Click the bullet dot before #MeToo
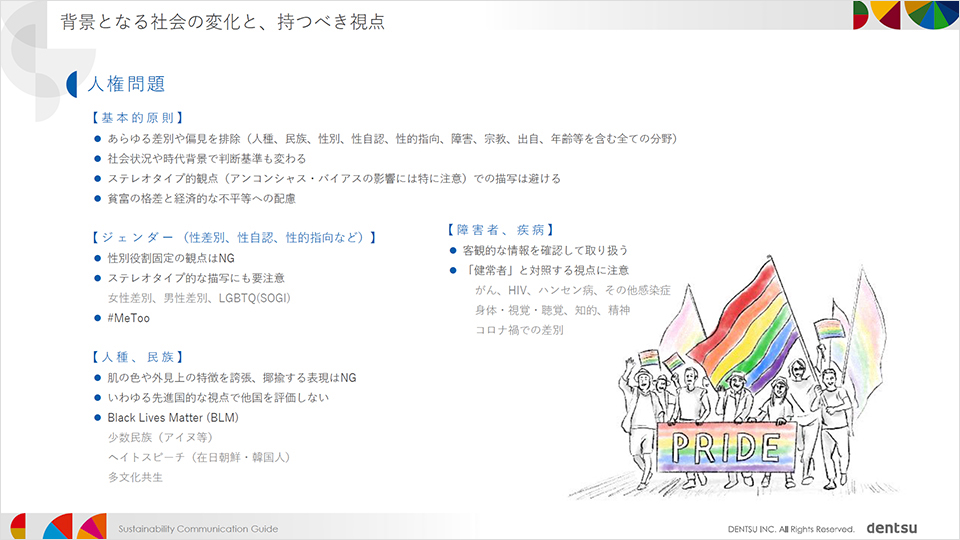This screenshot has height=540, width=960. pos(98,318)
